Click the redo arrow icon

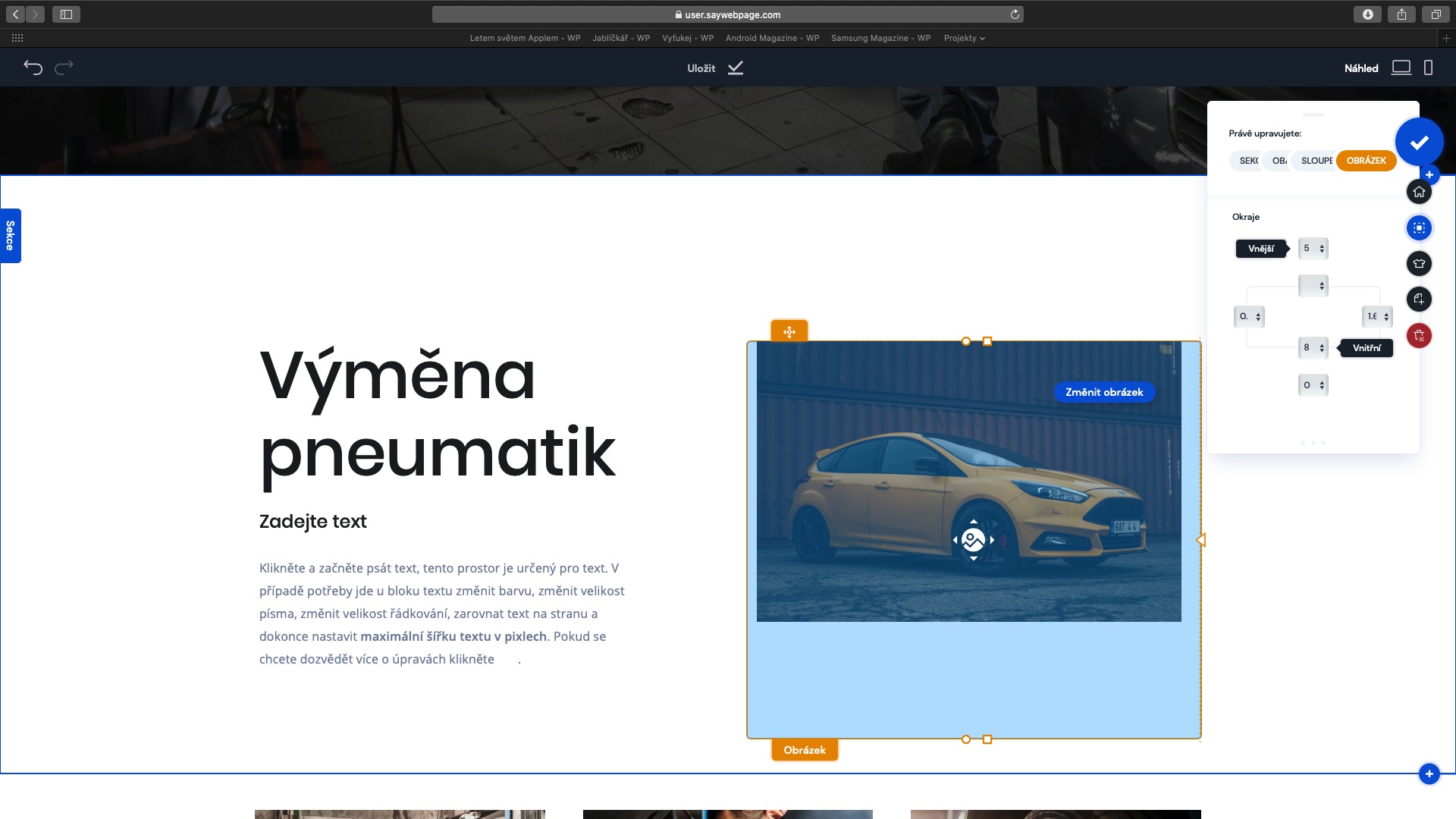[x=64, y=67]
